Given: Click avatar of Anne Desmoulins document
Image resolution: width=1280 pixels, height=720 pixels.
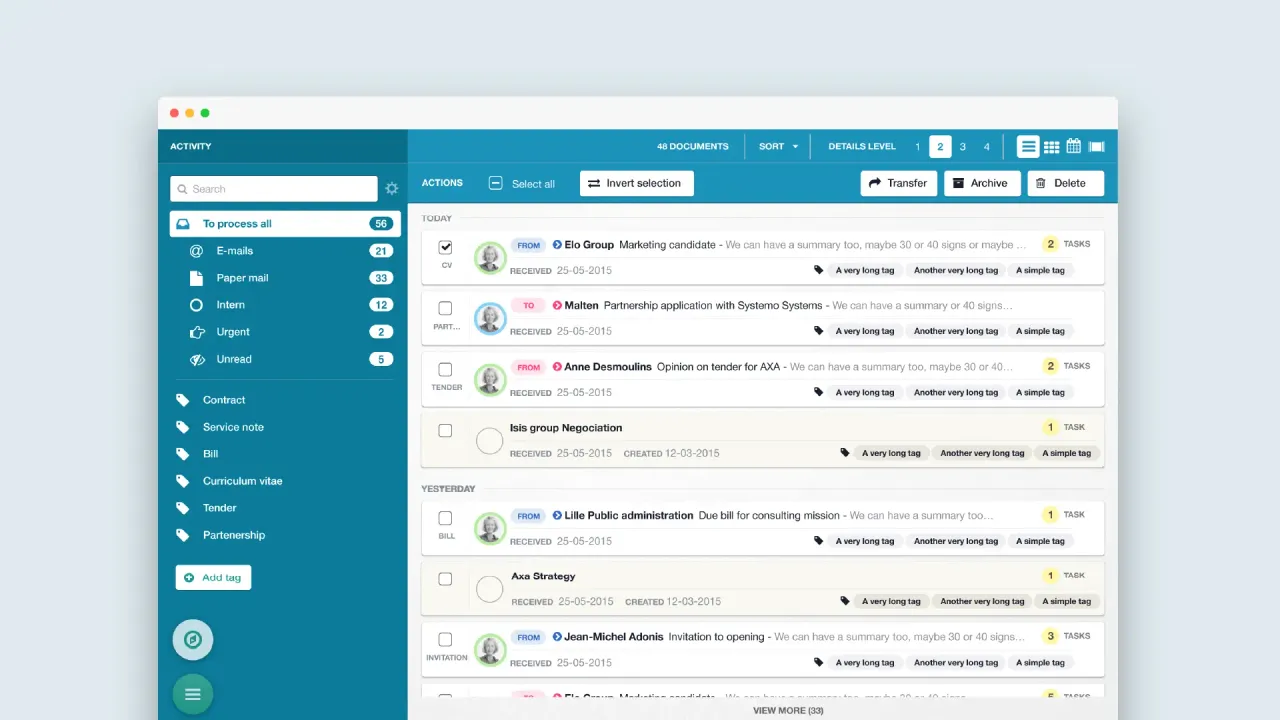Looking at the screenshot, I should click(x=490, y=379).
